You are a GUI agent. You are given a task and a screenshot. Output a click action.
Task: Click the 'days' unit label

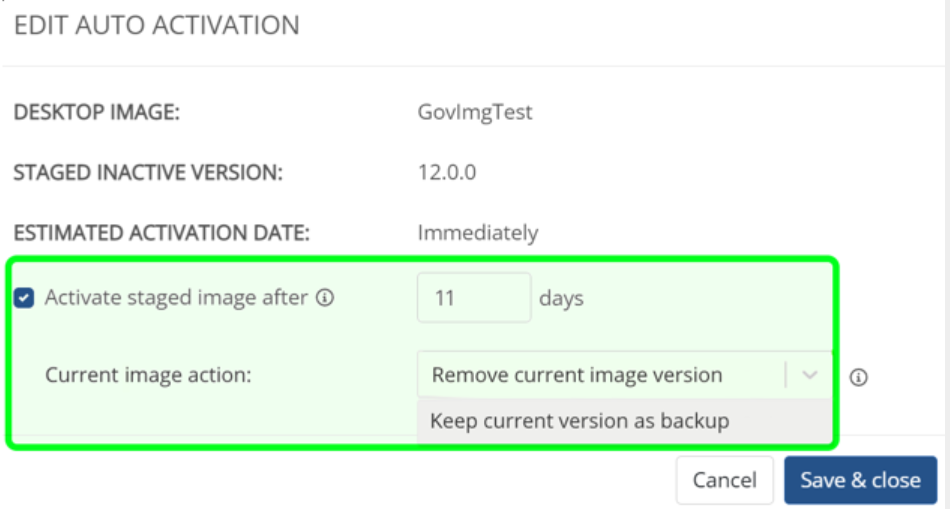coord(561,298)
